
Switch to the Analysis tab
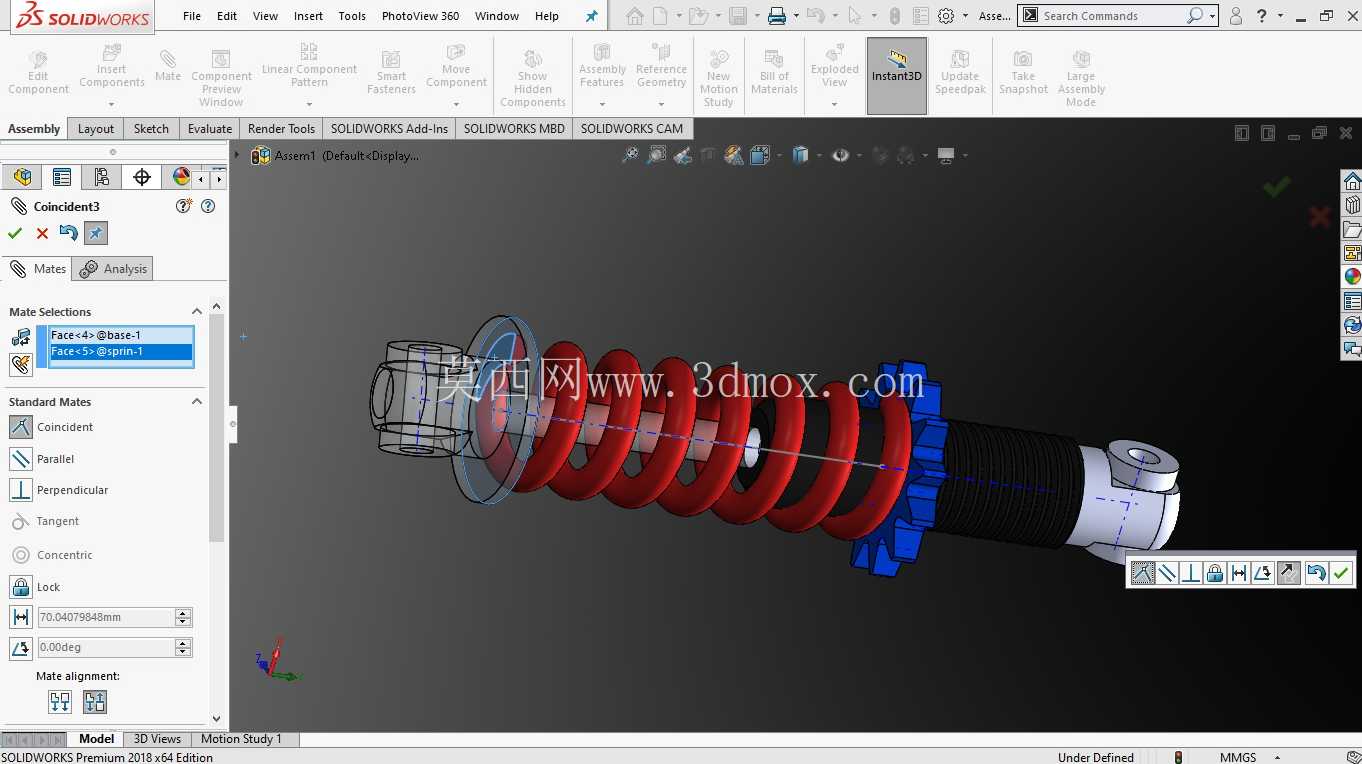tap(115, 269)
